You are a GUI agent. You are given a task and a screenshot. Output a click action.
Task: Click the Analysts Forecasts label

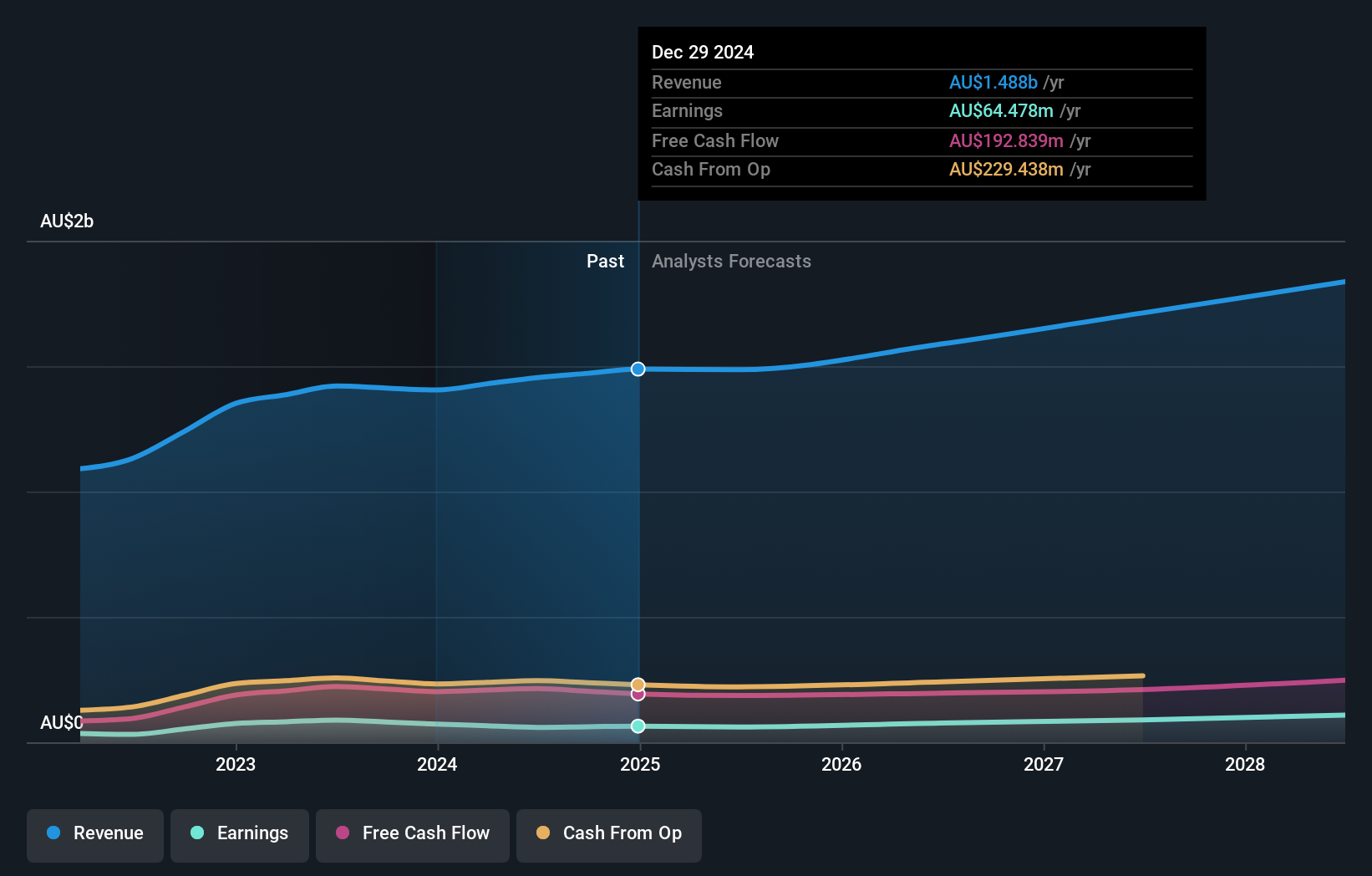731,262
